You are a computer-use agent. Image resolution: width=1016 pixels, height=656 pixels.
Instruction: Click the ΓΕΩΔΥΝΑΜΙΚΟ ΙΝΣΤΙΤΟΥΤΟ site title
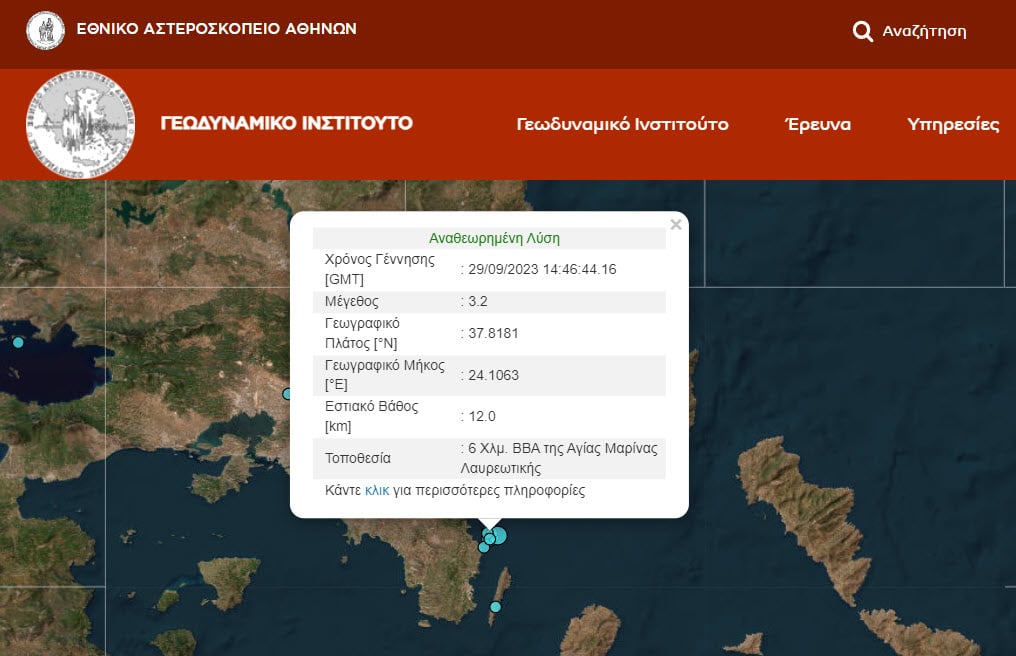(x=286, y=123)
